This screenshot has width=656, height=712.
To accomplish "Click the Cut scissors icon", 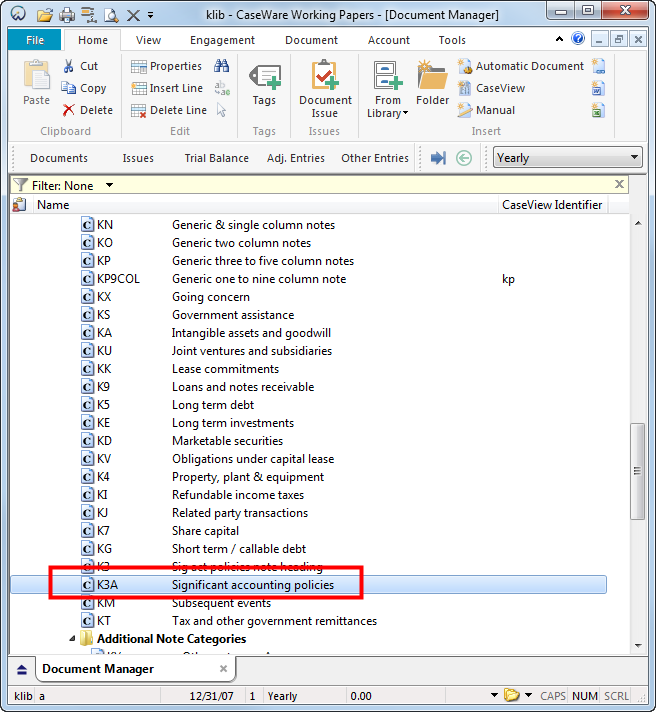I will pyautogui.click(x=69, y=66).
